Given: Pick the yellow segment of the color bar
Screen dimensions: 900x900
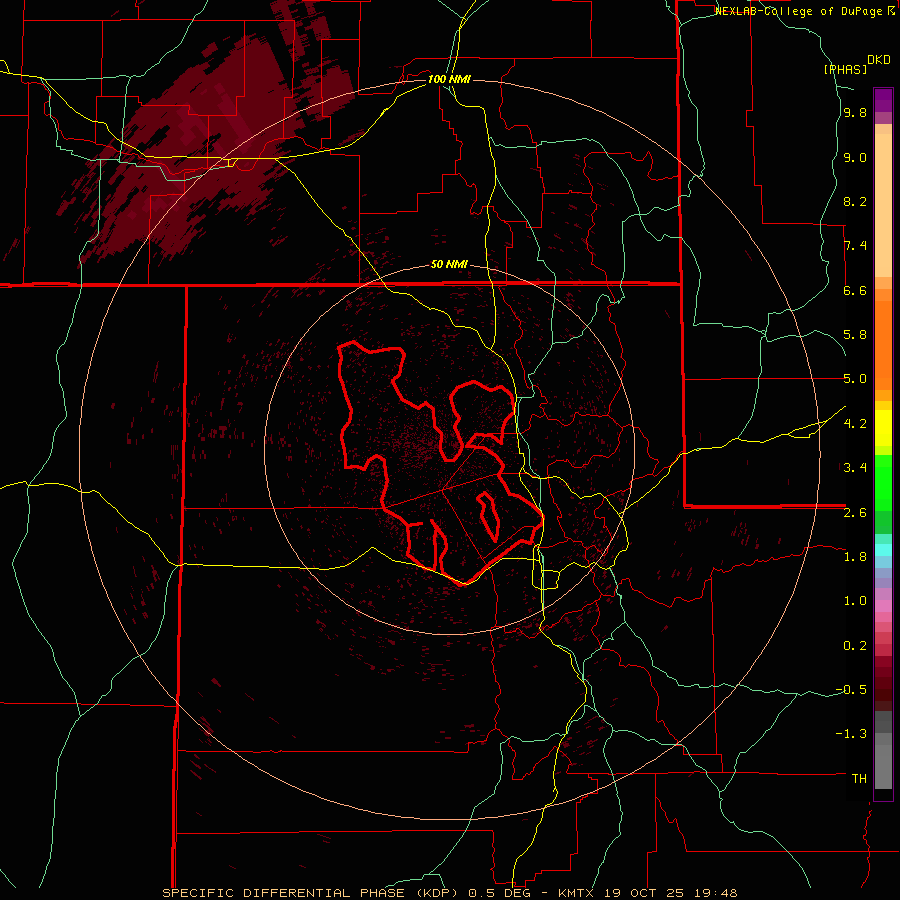Looking at the screenshot, I should (x=883, y=428).
